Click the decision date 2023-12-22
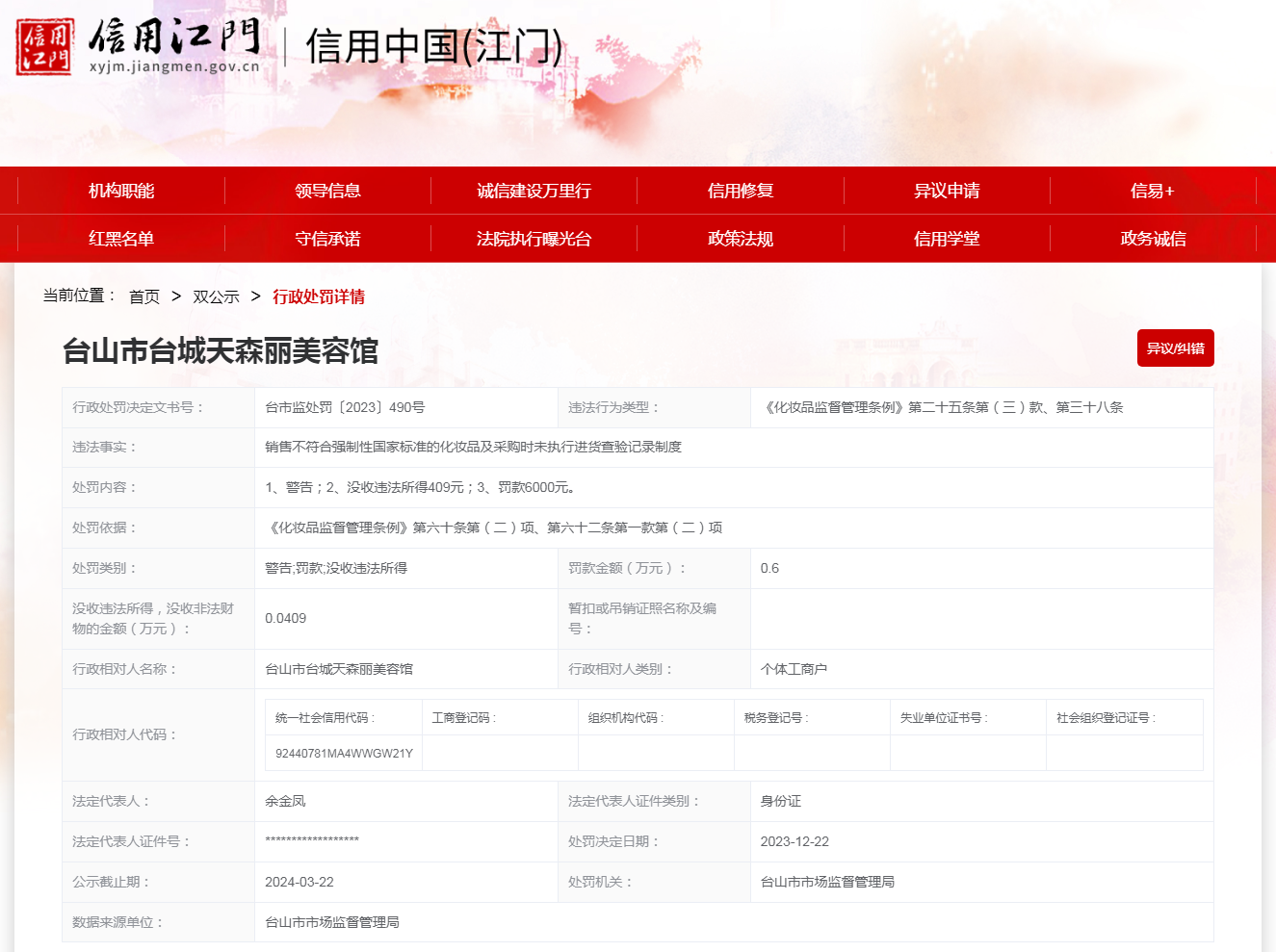 click(x=794, y=841)
